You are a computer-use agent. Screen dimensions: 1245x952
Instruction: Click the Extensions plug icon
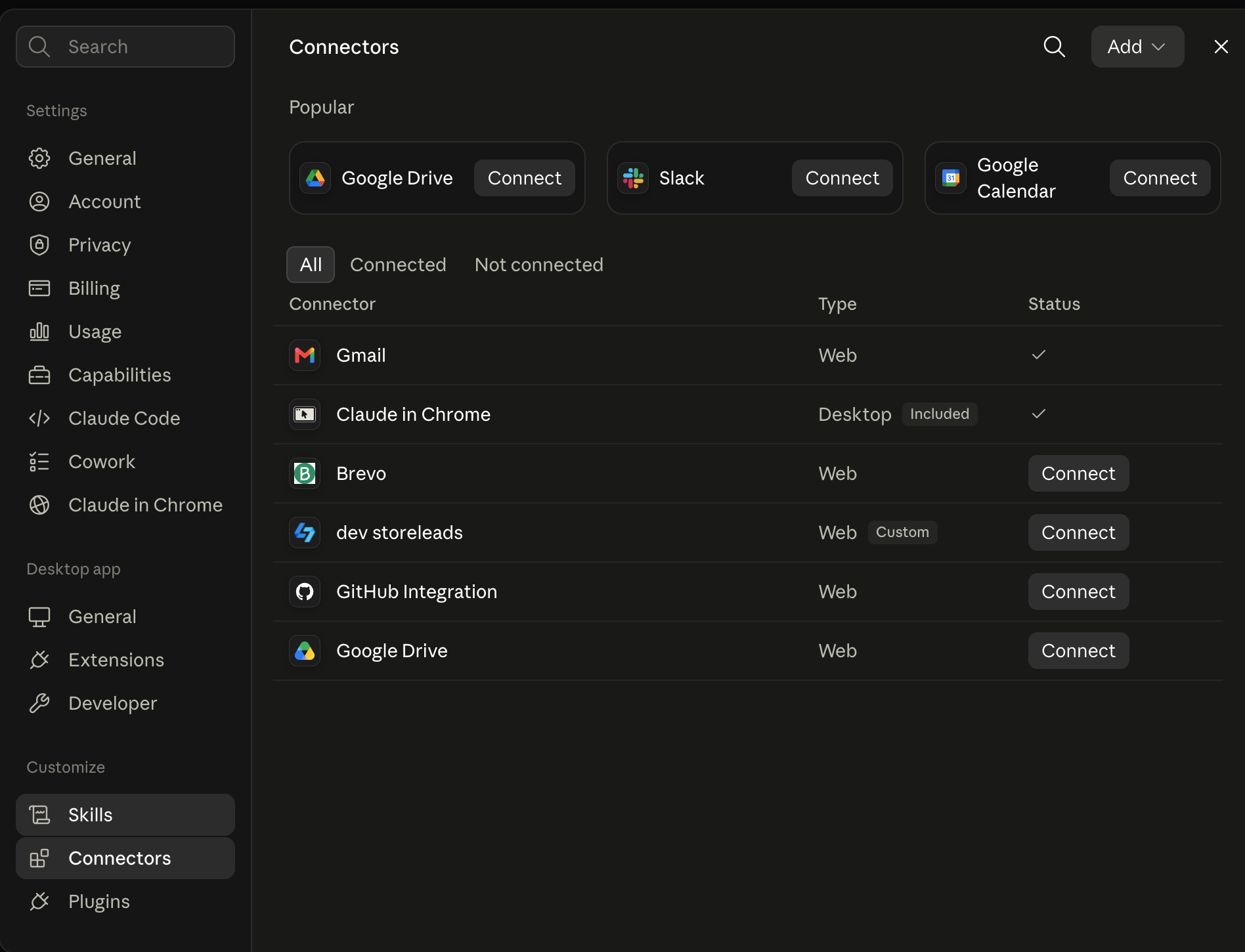click(x=39, y=660)
